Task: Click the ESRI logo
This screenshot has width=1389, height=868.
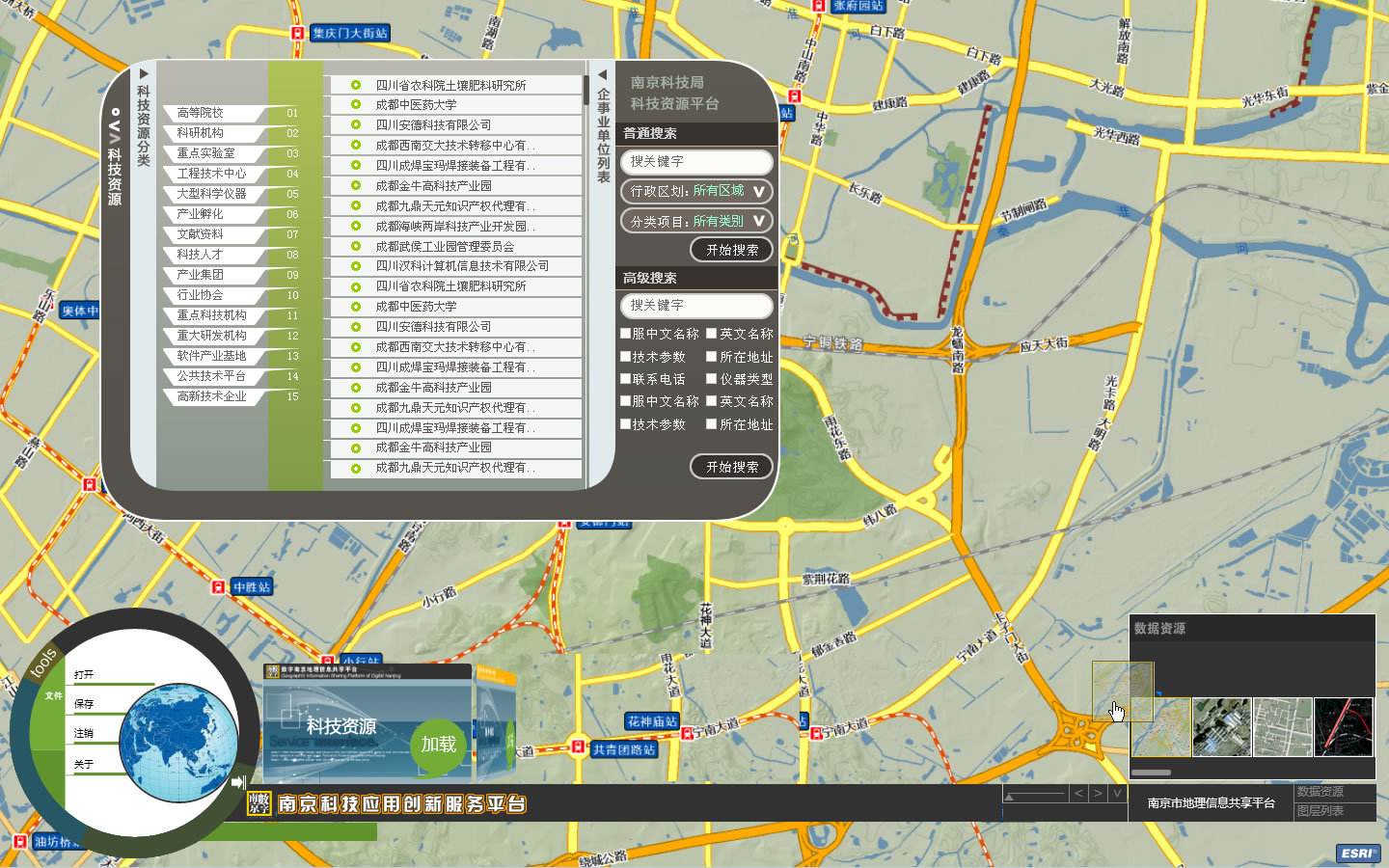Action: 1357,854
